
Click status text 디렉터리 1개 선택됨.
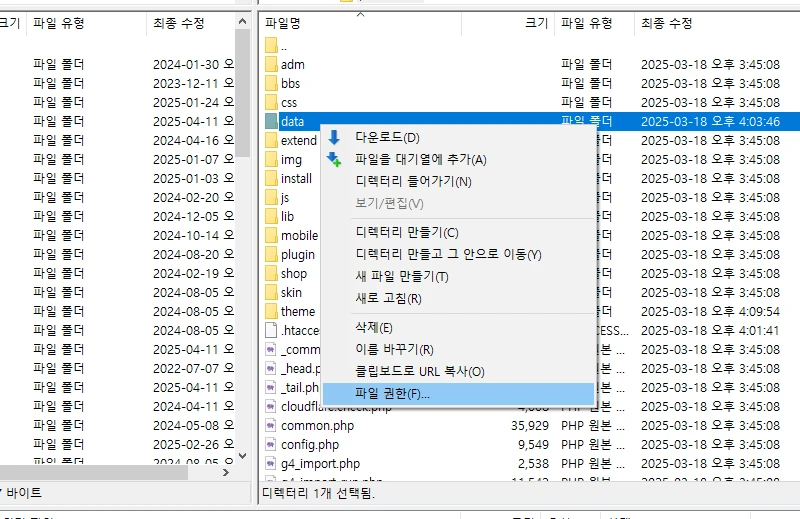318,493
